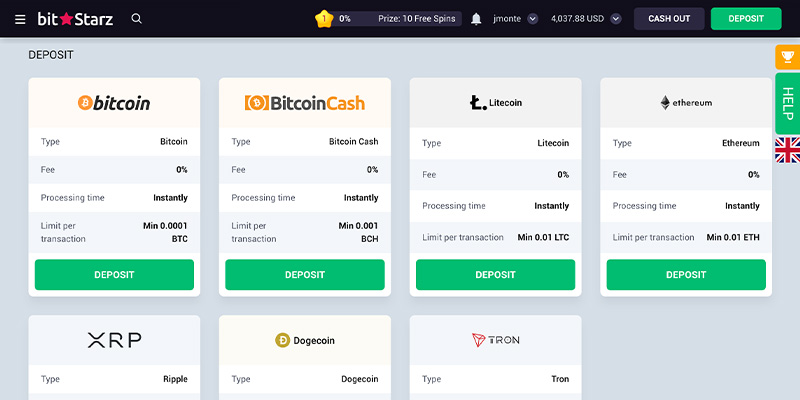This screenshot has width=800, height=400.
Task: Expand the jmonte account dropdown
Action: (532, 18)
